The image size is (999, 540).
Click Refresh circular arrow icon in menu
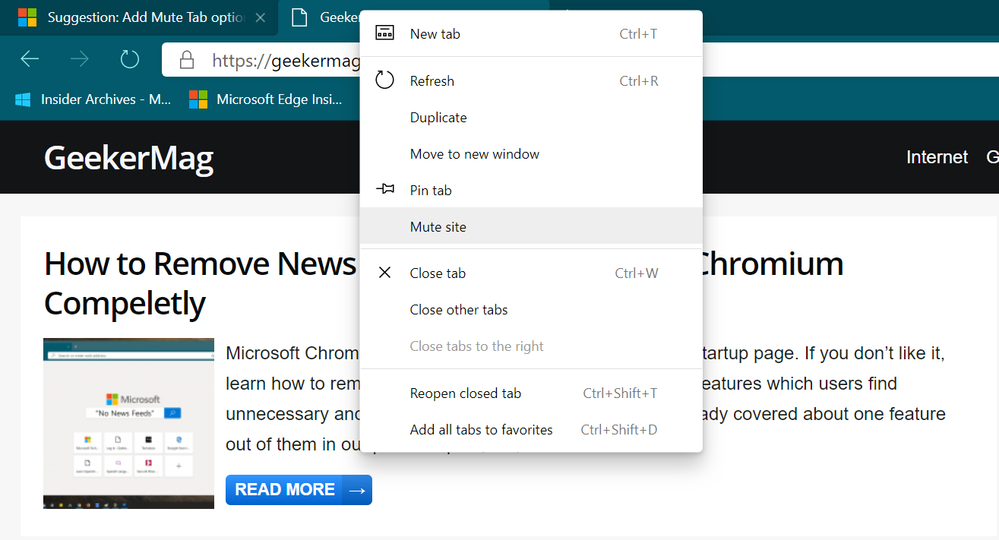385,80
